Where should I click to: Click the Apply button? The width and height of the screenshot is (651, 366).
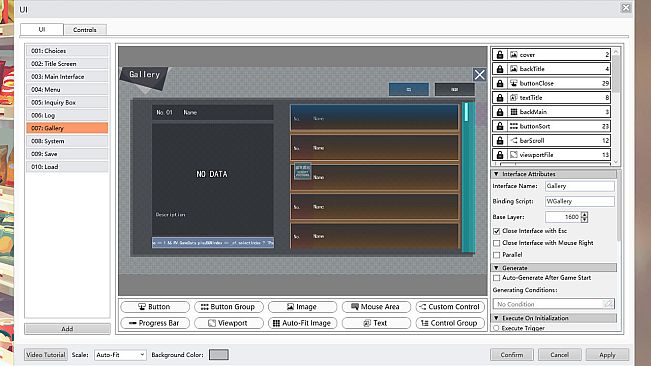(x=607, y=355)
